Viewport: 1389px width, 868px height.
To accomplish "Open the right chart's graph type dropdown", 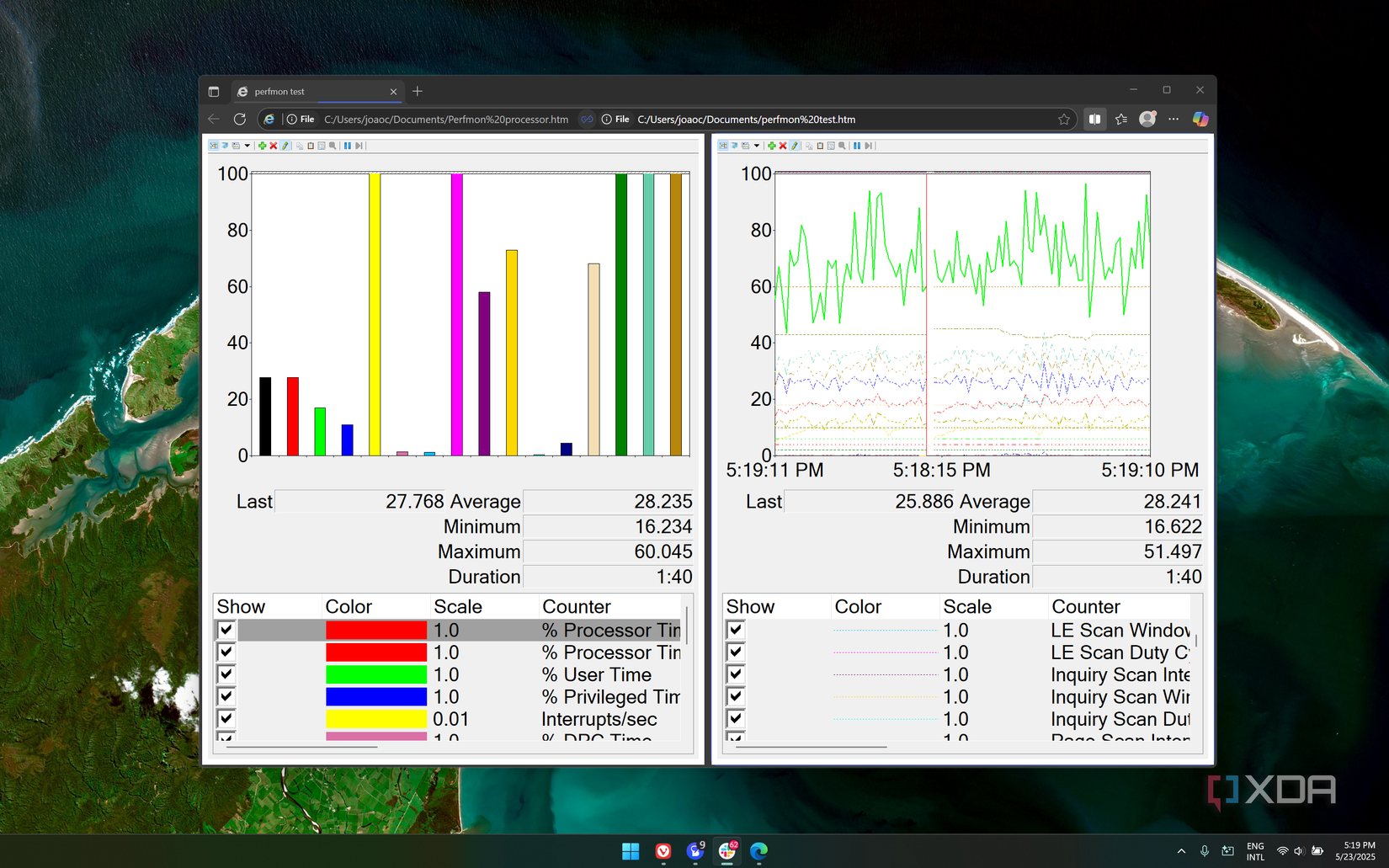I will (756, 146).
